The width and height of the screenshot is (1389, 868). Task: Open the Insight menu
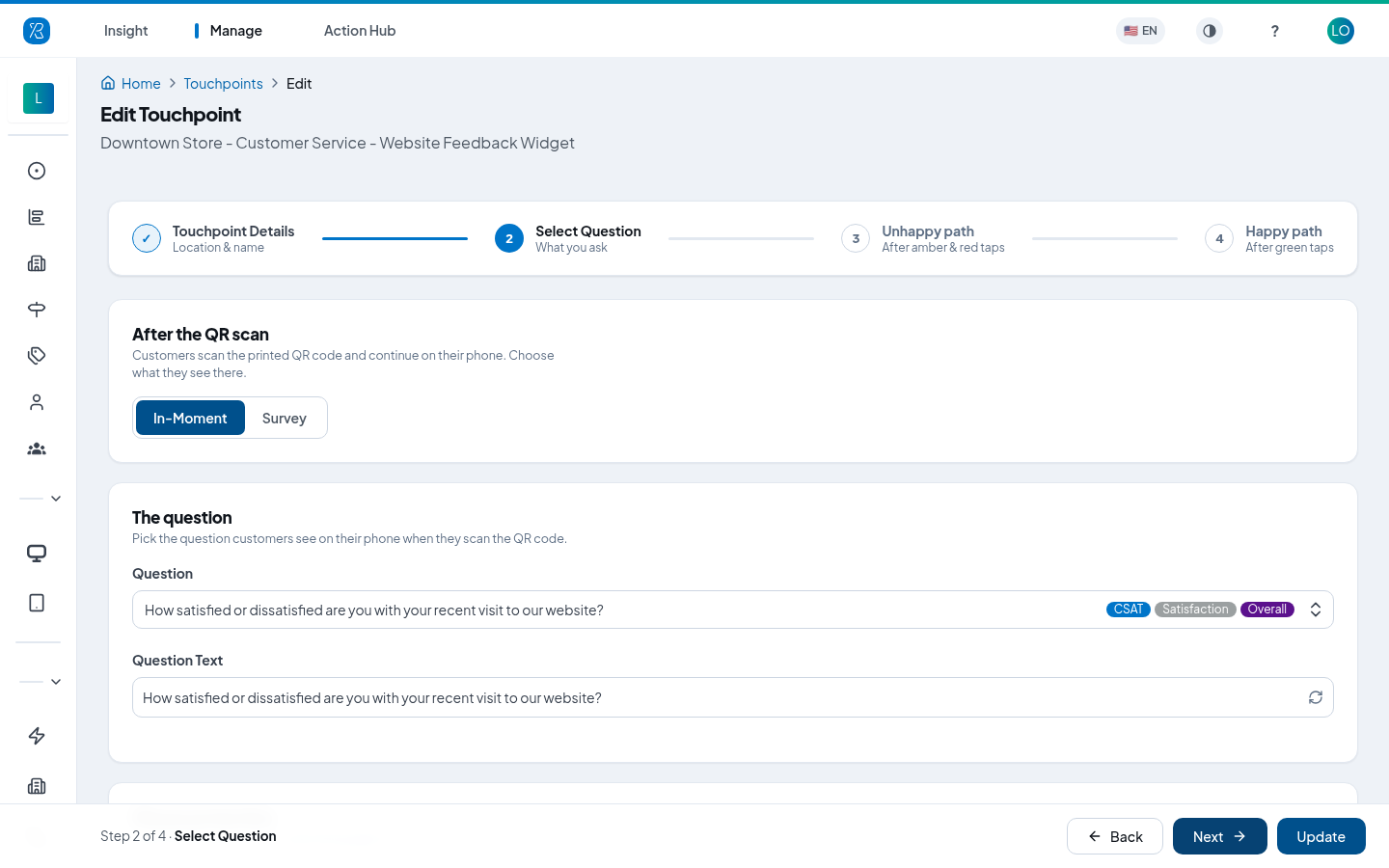tap(125, 31)
